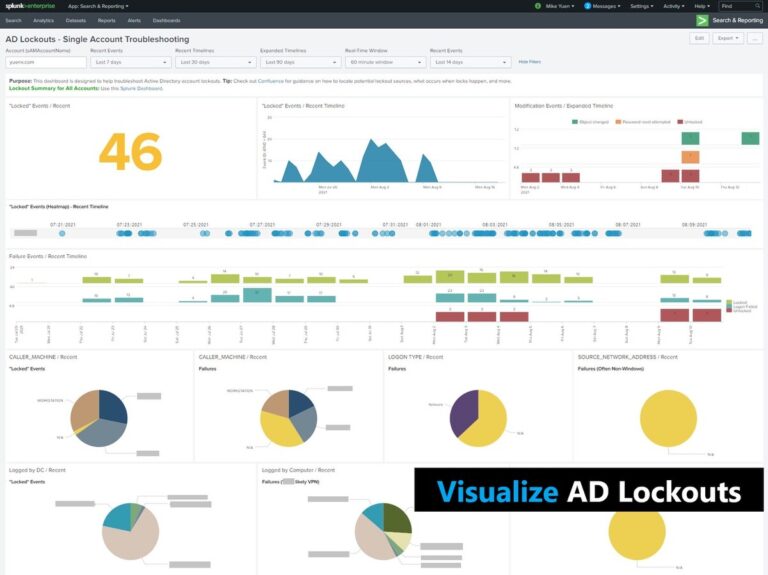
Task: Click the 'Modification Events / Expanded Timeline' panel title
Action: [x=564, y=106]
